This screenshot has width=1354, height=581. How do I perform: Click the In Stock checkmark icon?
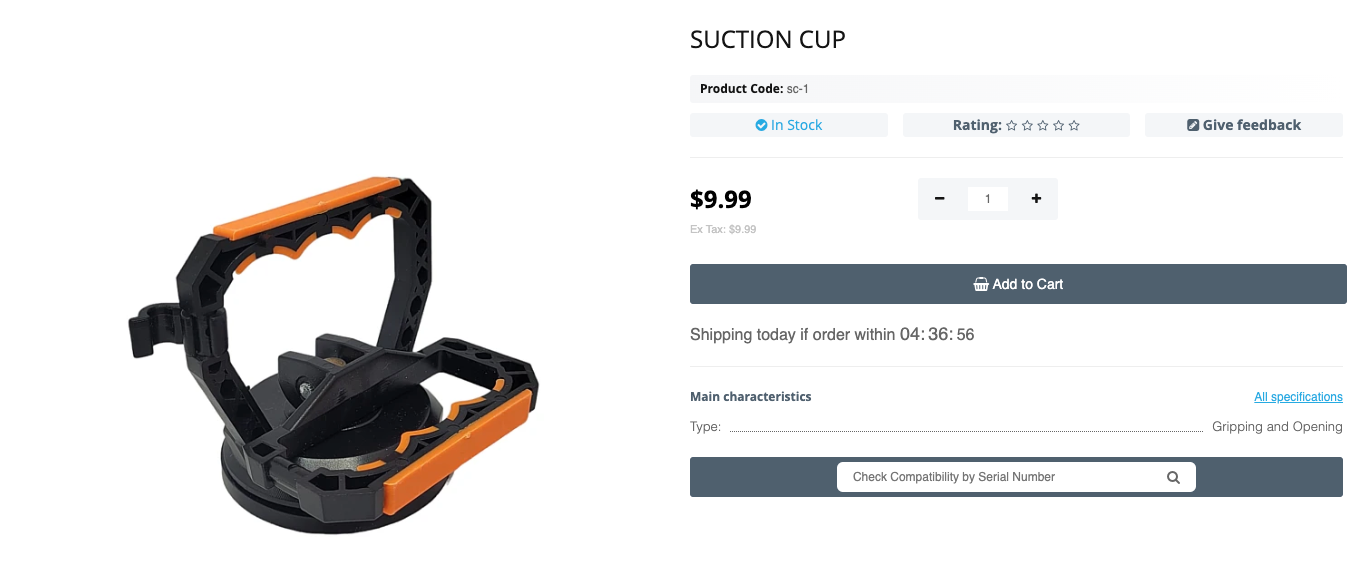761,125
